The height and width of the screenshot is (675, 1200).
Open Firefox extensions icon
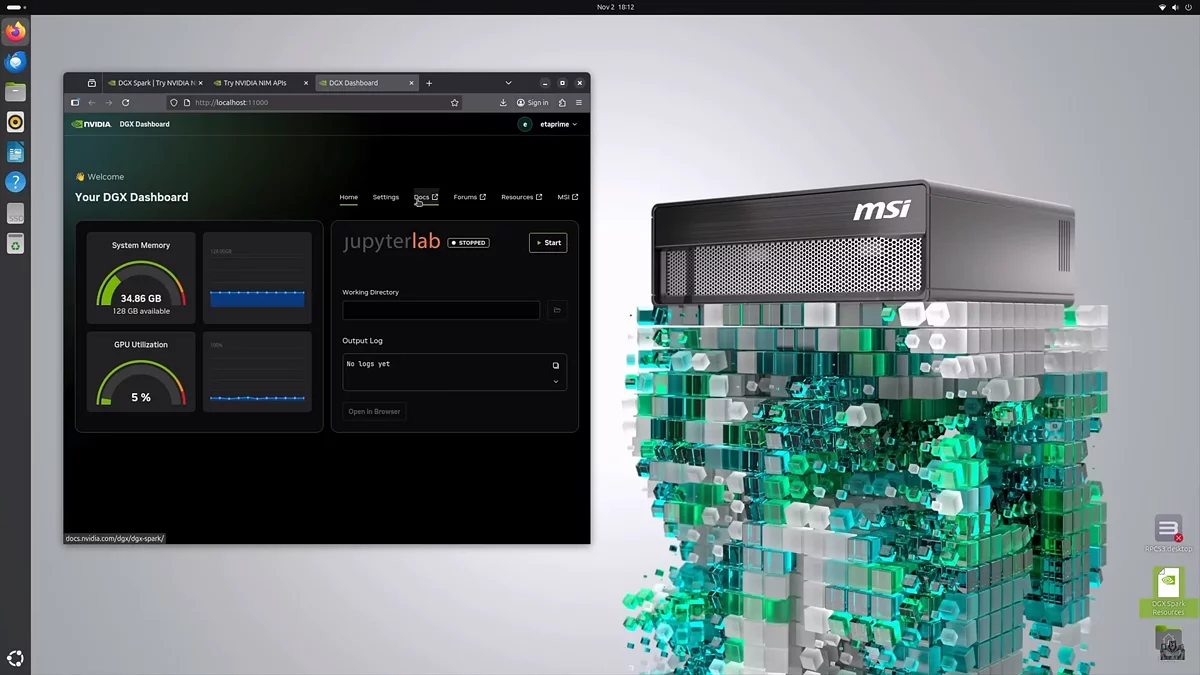pos(562,103)
